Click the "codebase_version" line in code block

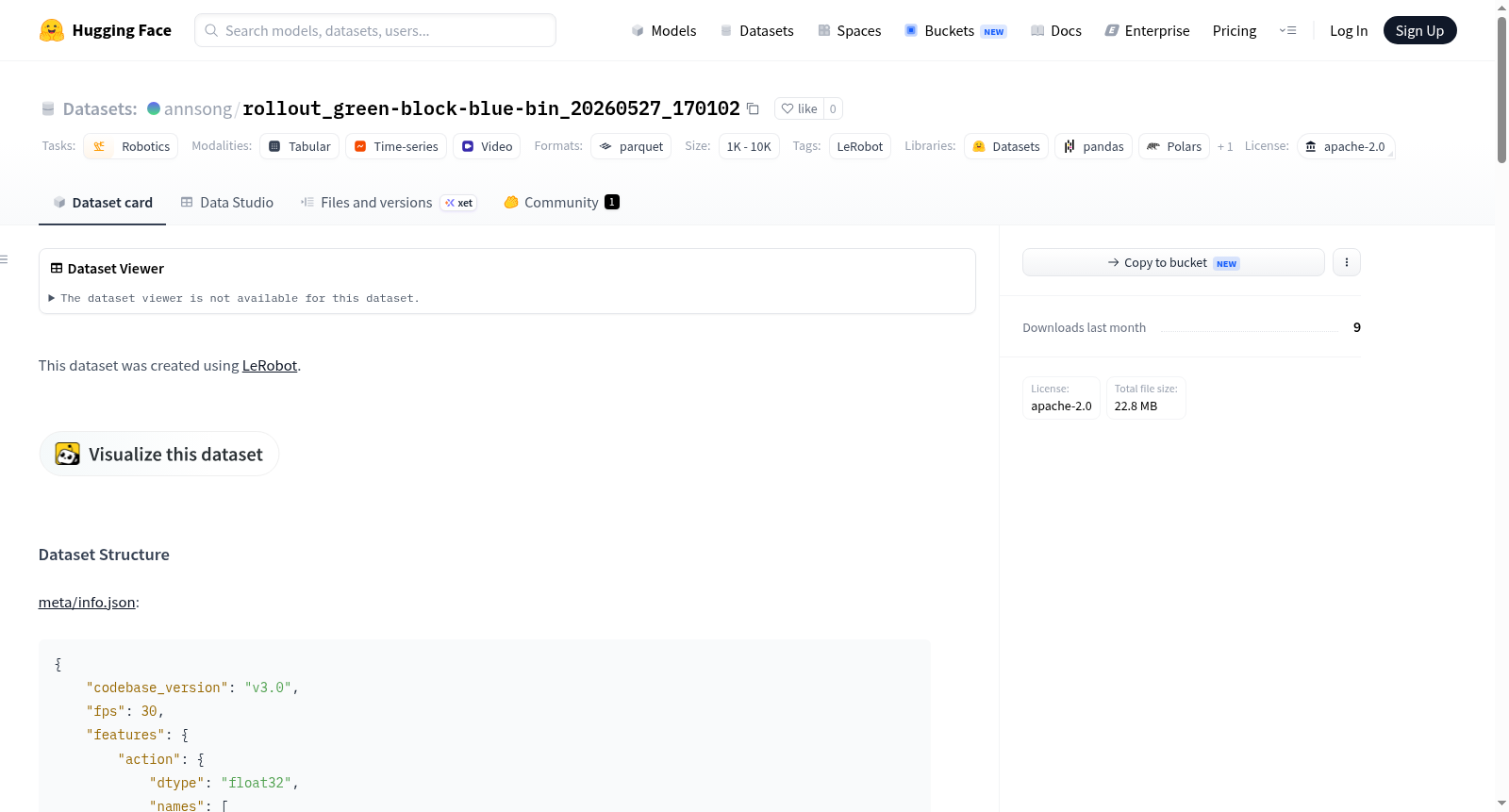pyautogui.click(x=192, y=688)
